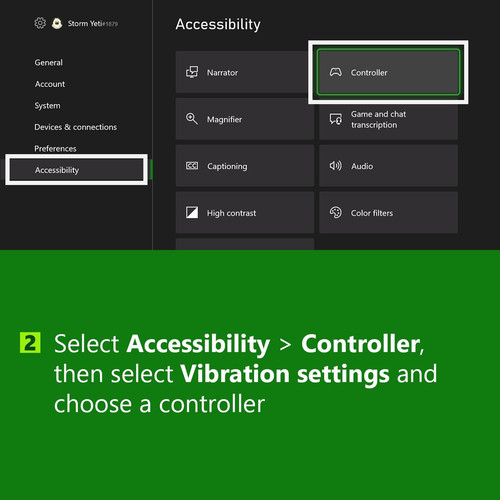Click the chat transcription speech icon
This screenshot has width=500, height=500.
(336, 119)
